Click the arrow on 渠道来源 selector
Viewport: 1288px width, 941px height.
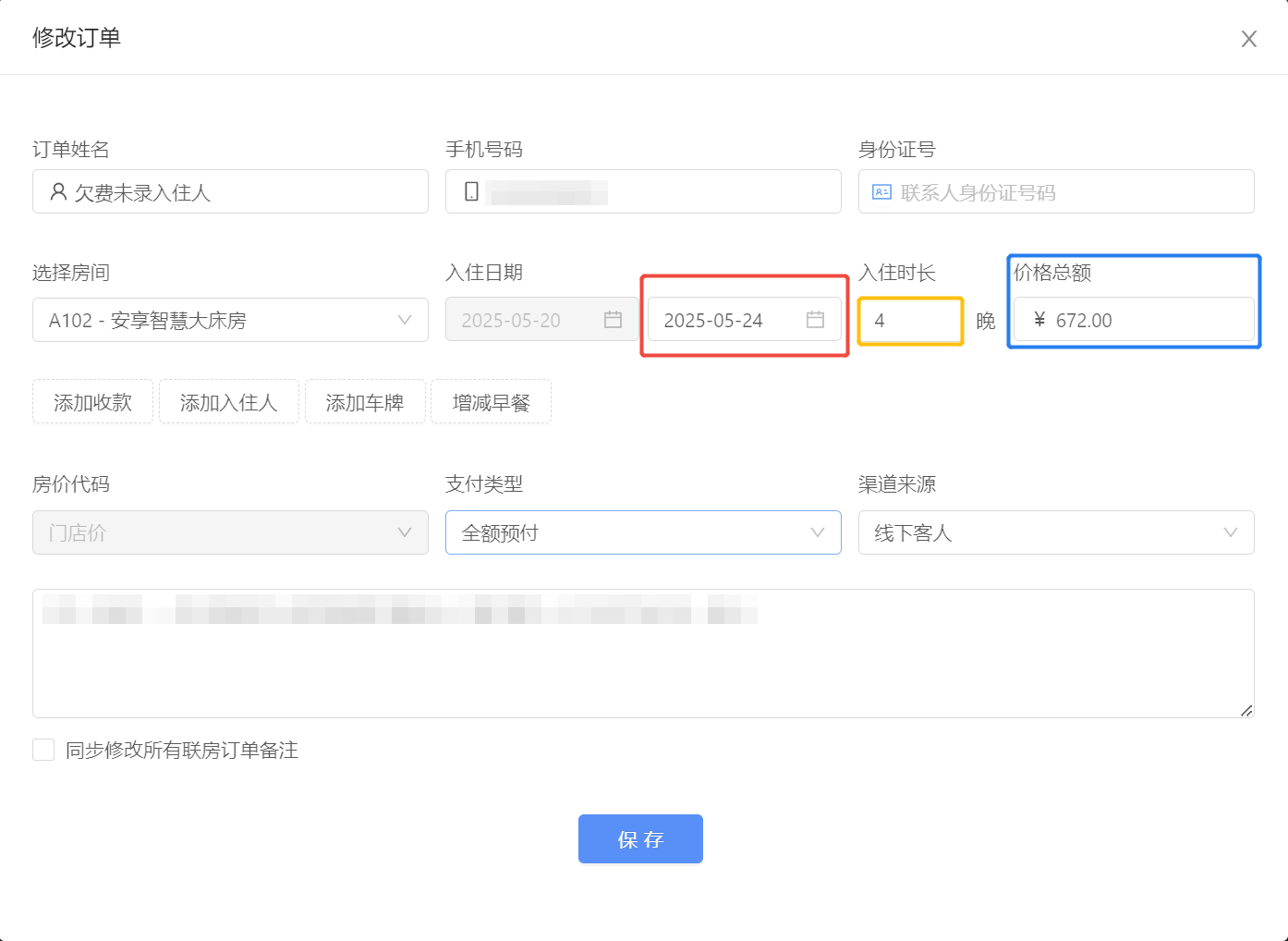(1230, 532)
